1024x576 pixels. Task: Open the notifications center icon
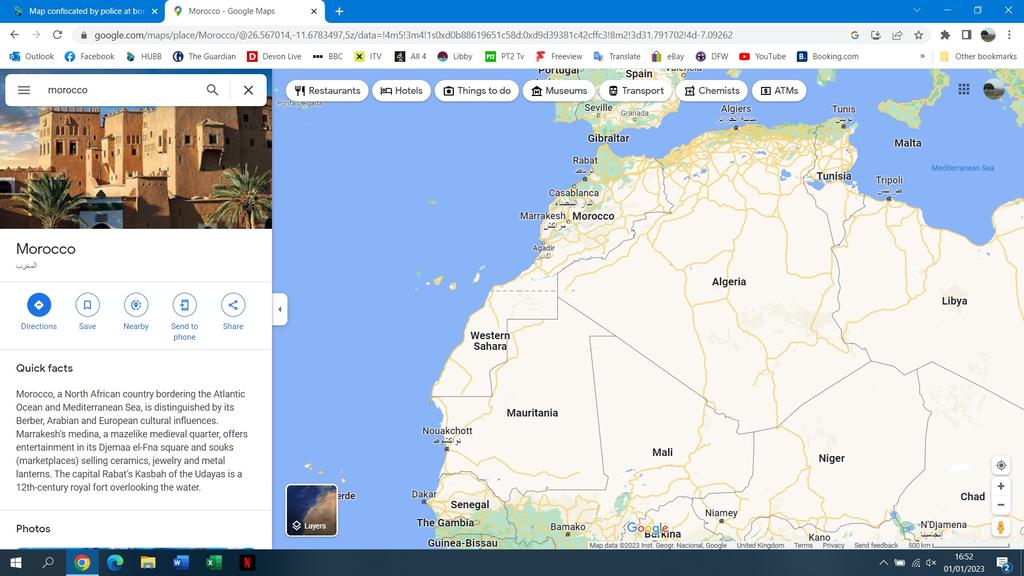pos(1004,563)
